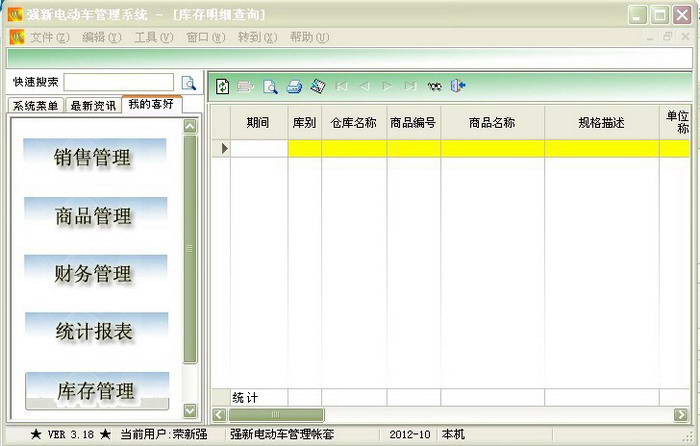Click the 2012-10 period in status bar
700x446 pixels.
click(409, 434)
